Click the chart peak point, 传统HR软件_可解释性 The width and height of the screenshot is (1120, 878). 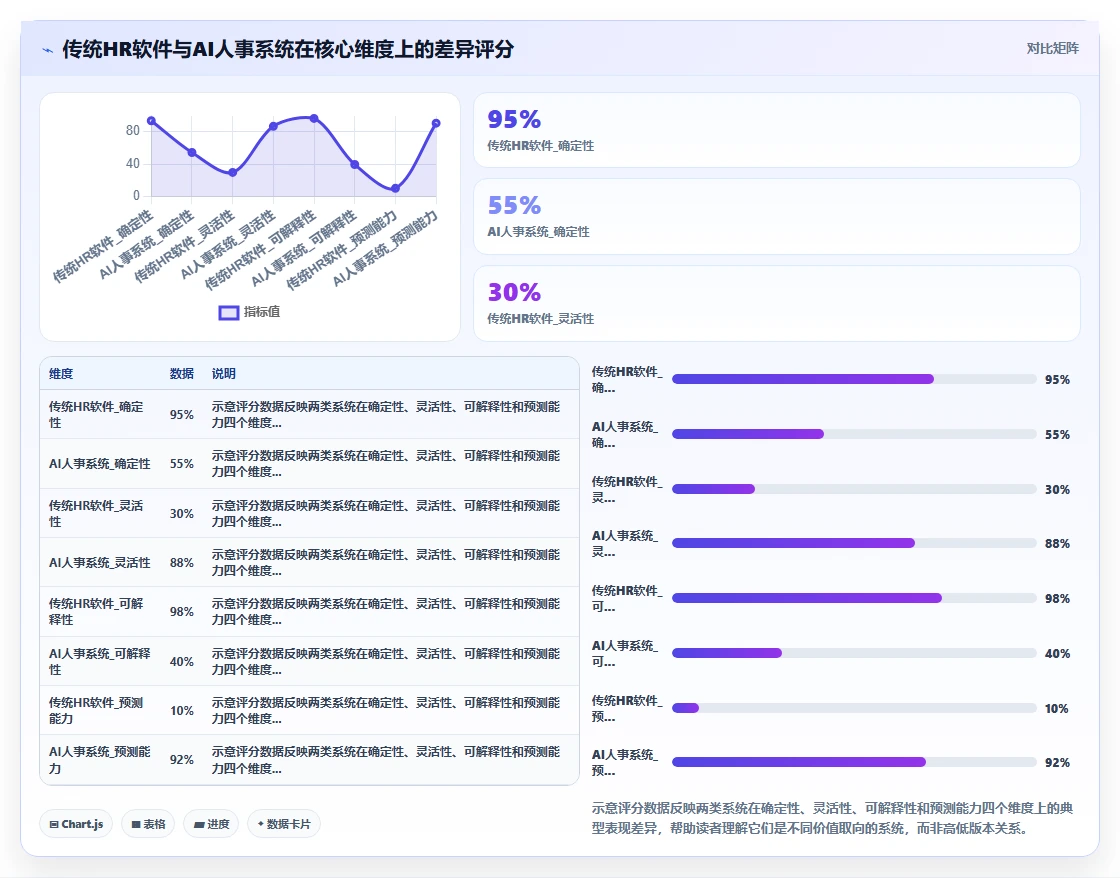314,118
